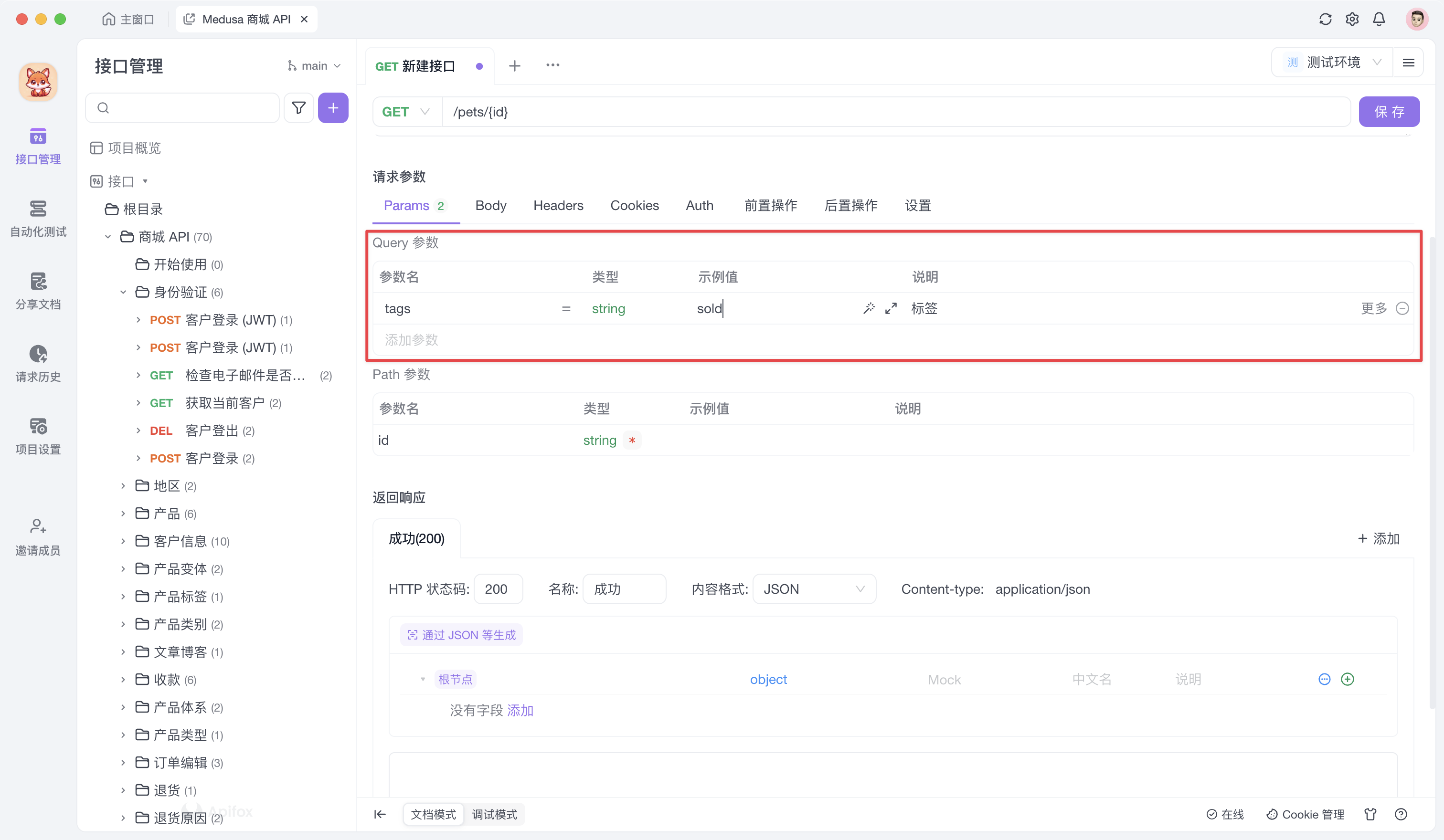1444x840 pixels.
Task: Expand the tags value with the fullscreen icon
Action: pyautogui.click(x=891, y=308)
